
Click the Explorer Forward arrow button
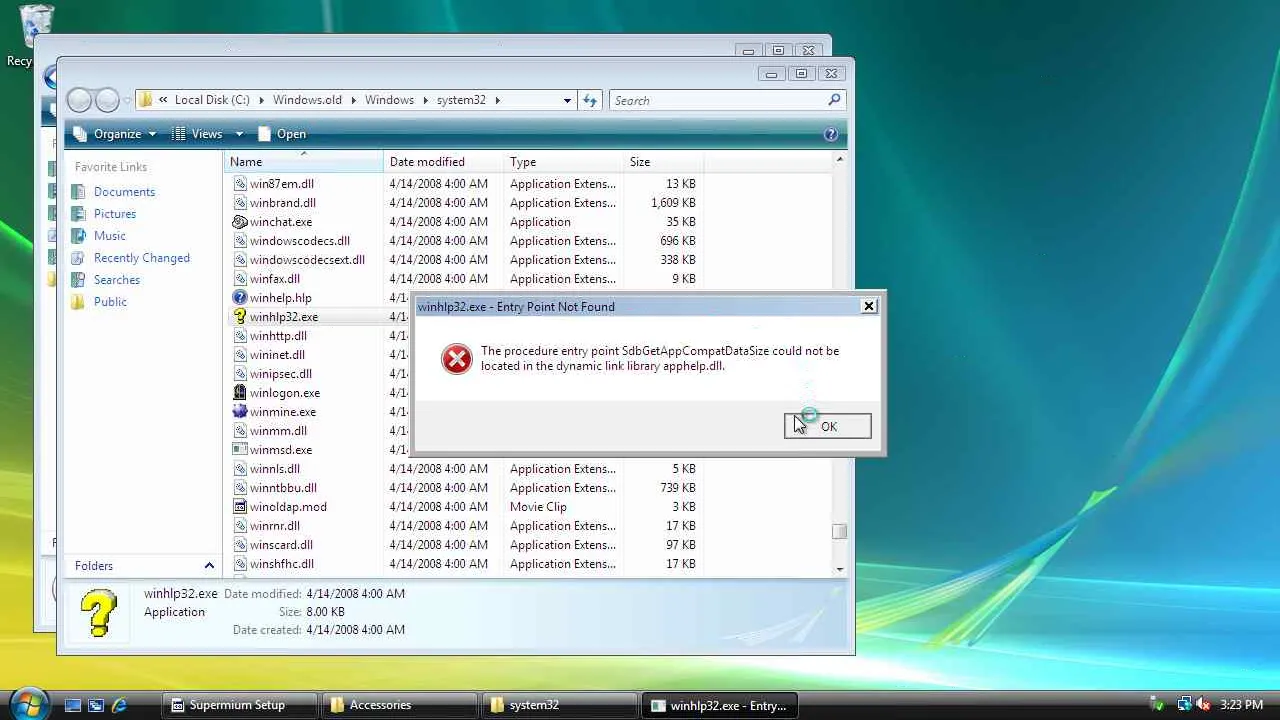[107, 100]
